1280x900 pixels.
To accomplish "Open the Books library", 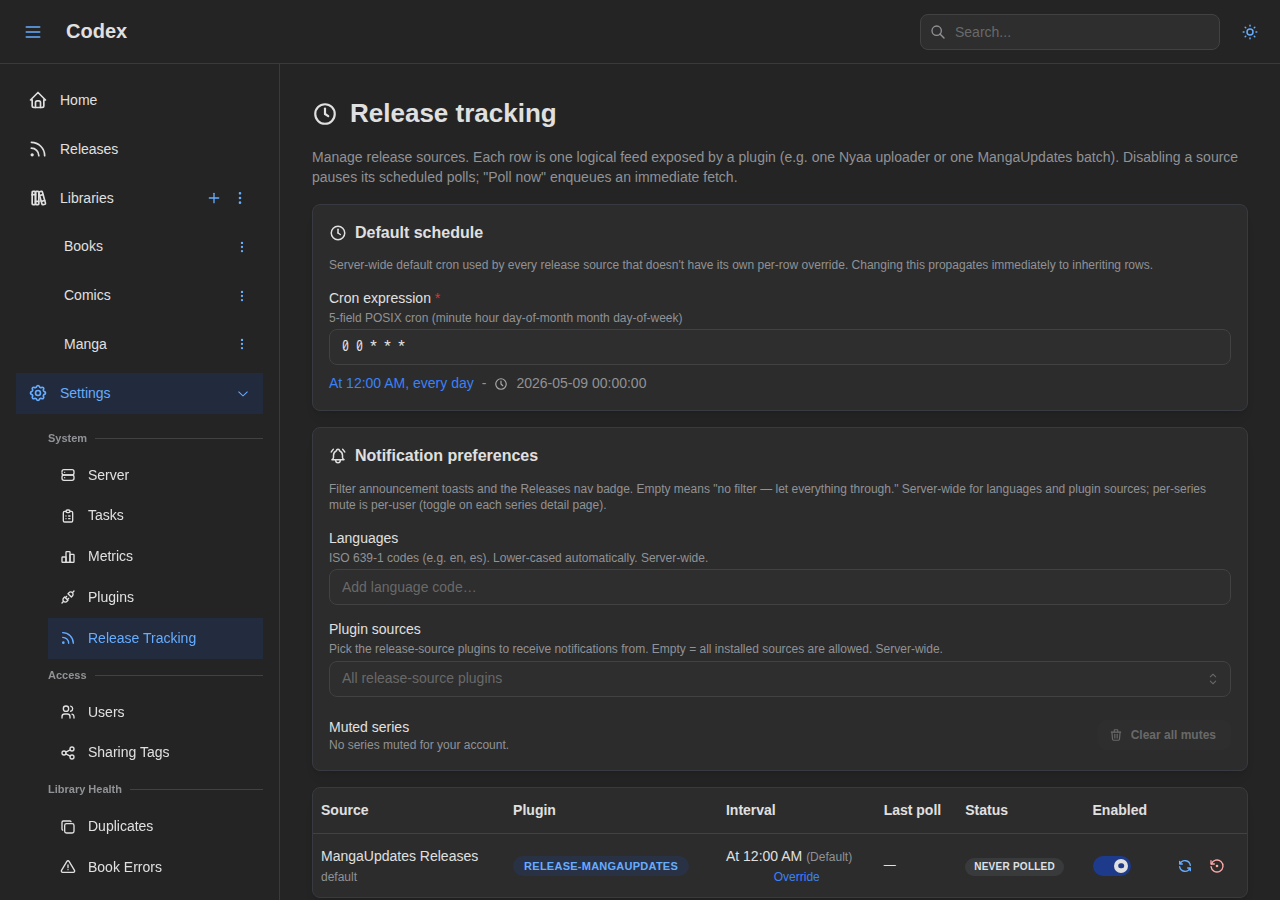I will (x=83, y=246).
